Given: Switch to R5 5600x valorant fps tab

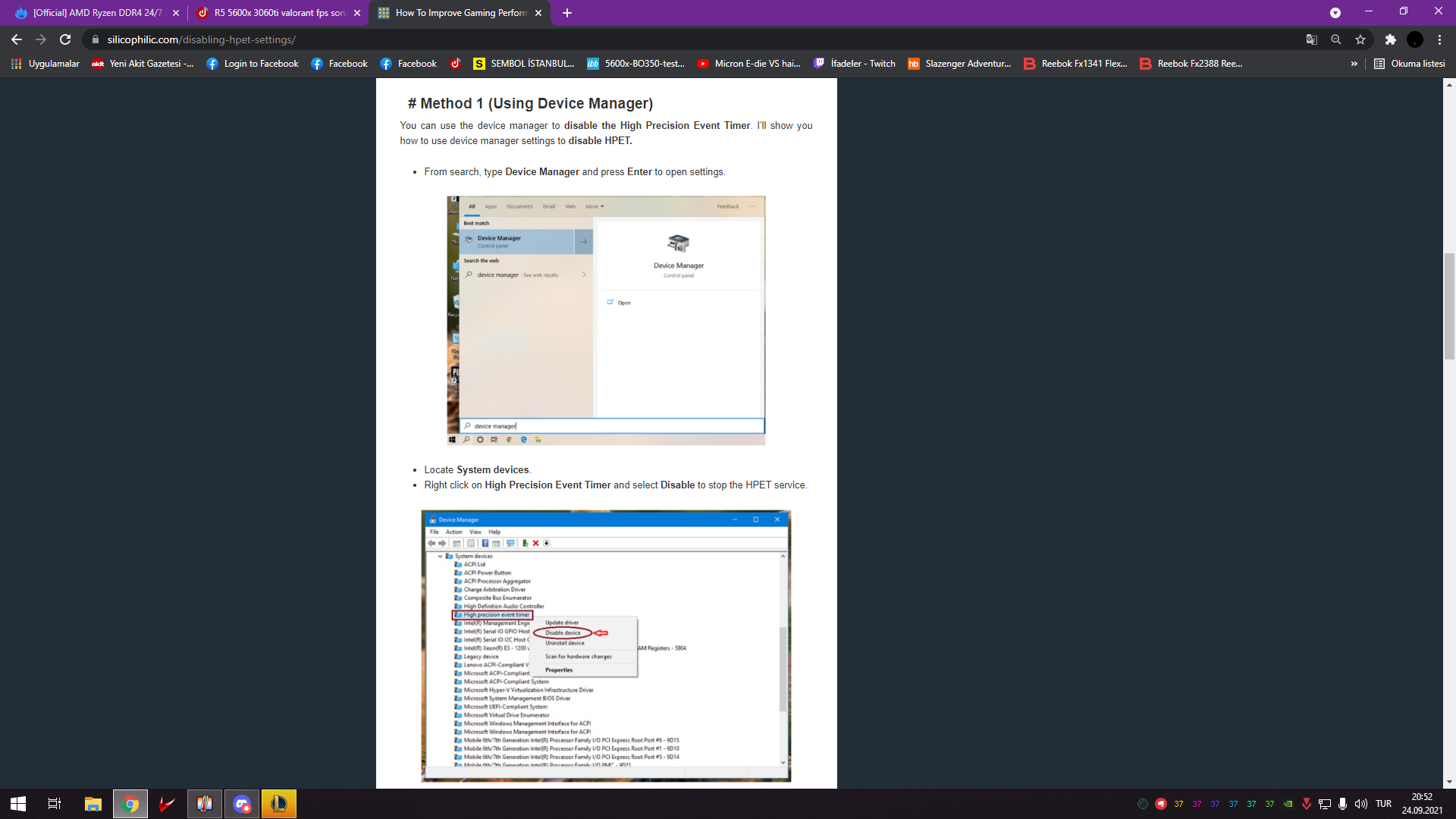Looking at the screenshot, I should point(278,13).
